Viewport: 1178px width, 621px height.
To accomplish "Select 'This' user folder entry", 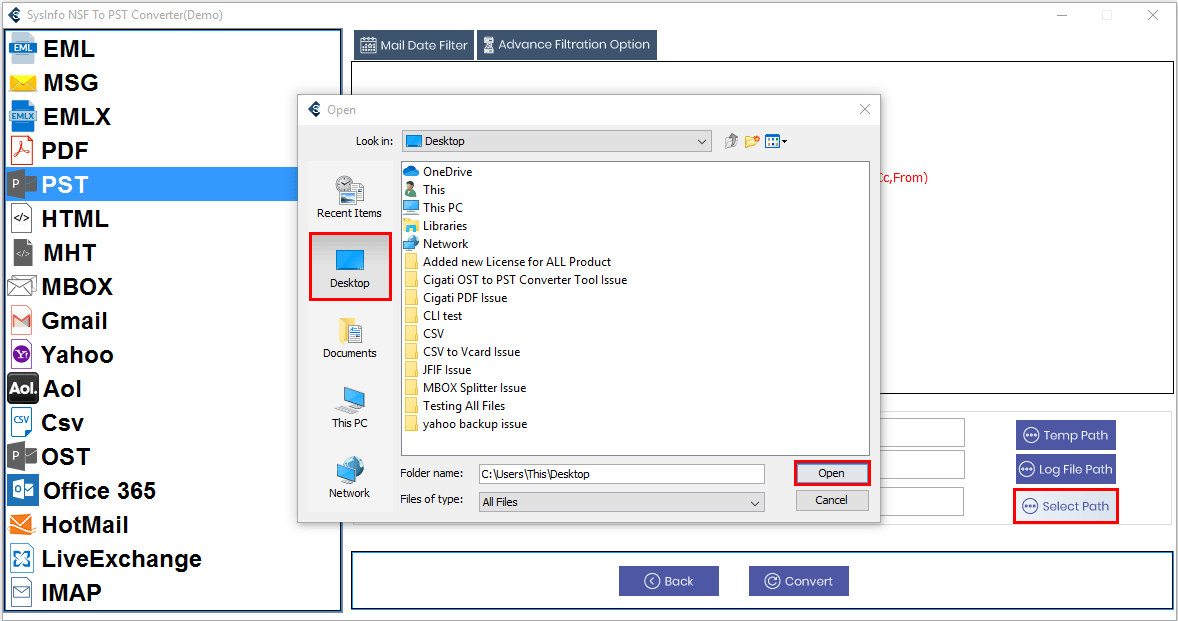I will pyautogui.click(x=424, y=190).
